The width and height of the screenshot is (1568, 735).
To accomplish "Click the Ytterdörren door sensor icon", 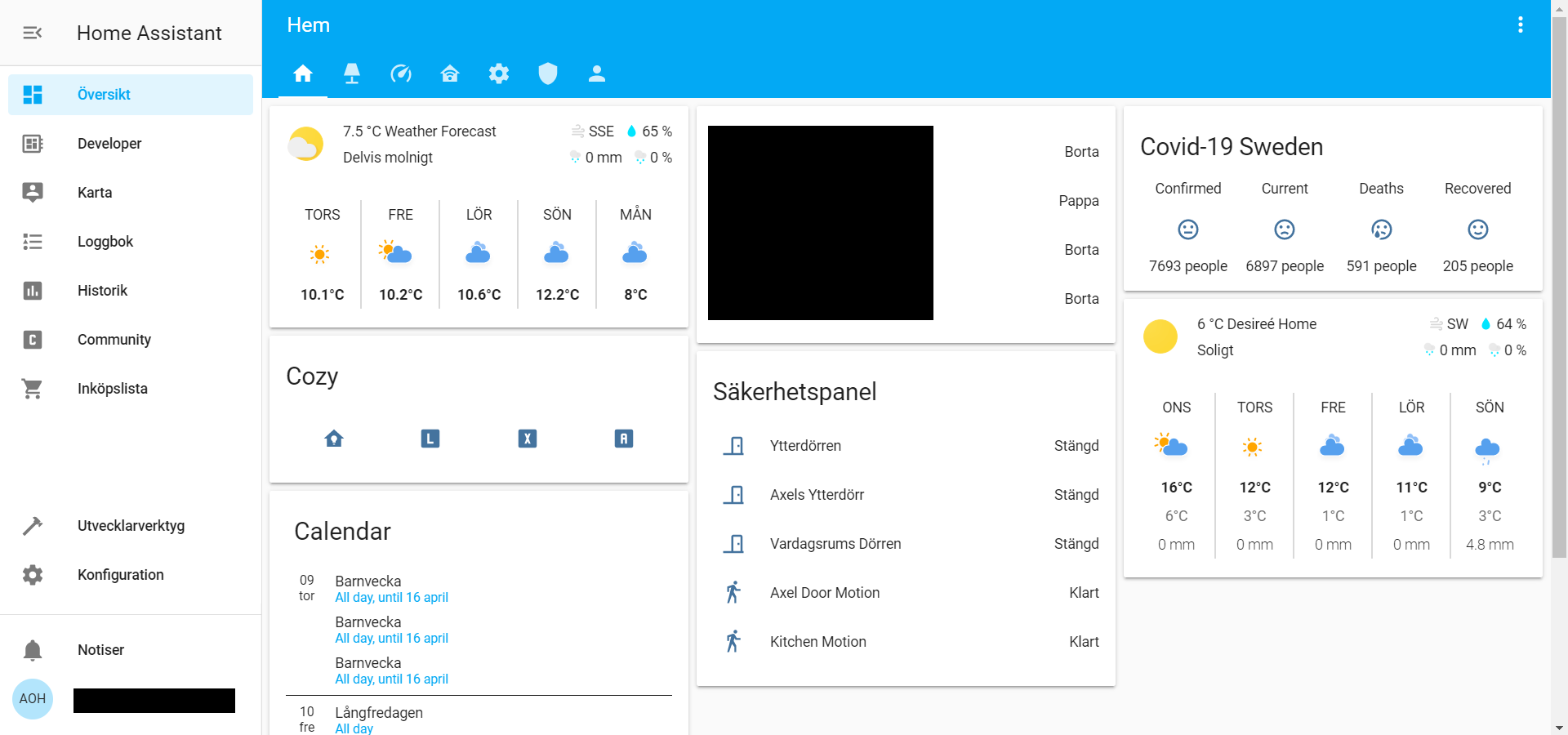I will [734, 446].
